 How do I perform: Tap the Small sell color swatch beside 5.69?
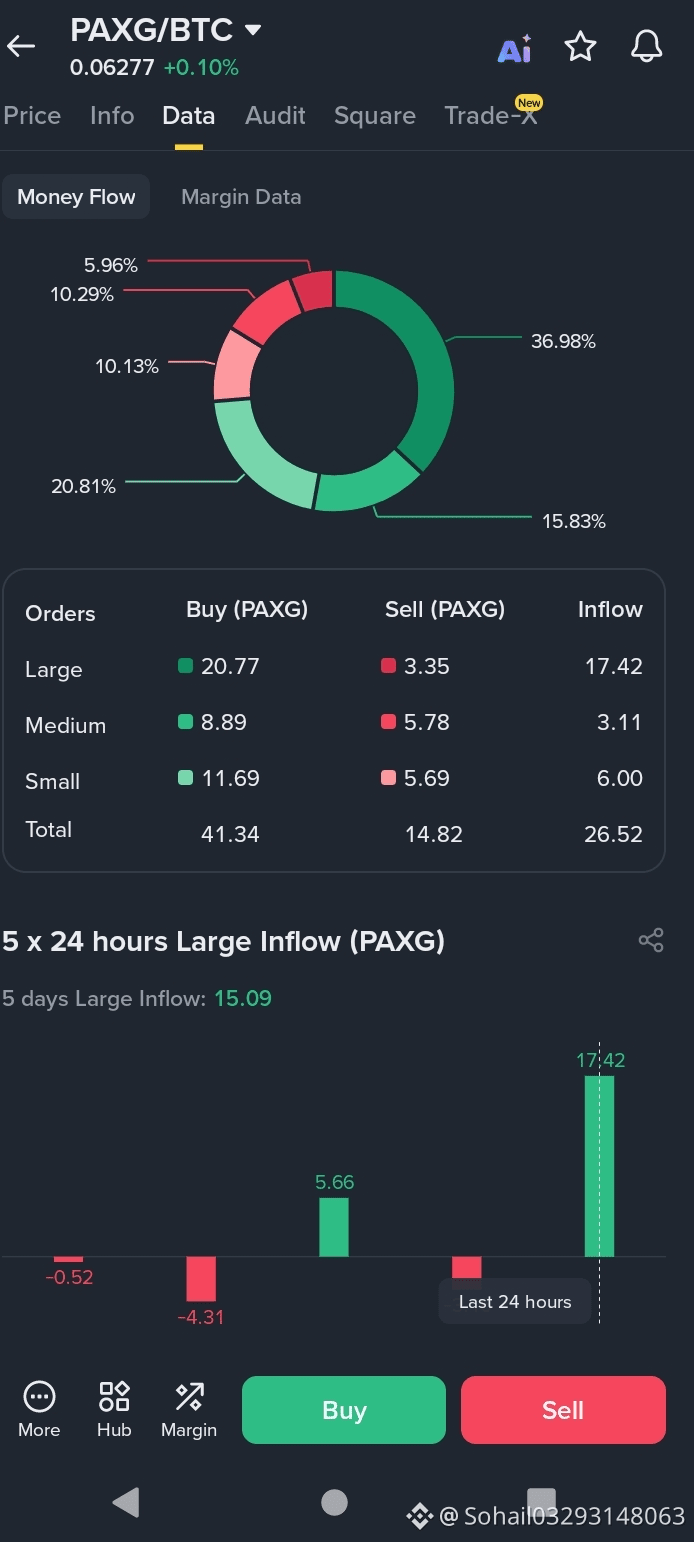pos(388,778)
